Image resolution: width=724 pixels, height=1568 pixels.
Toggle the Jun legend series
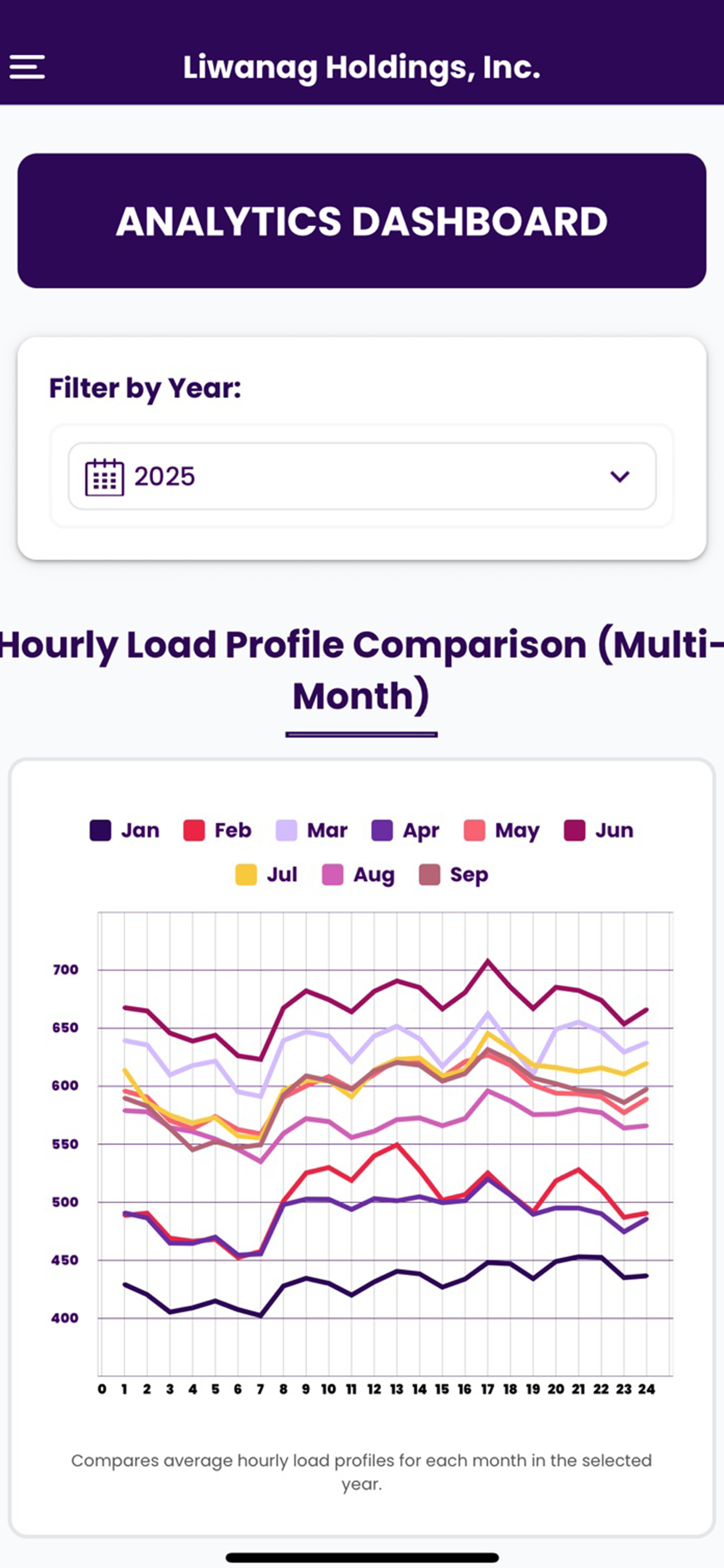tap(599, 830)
